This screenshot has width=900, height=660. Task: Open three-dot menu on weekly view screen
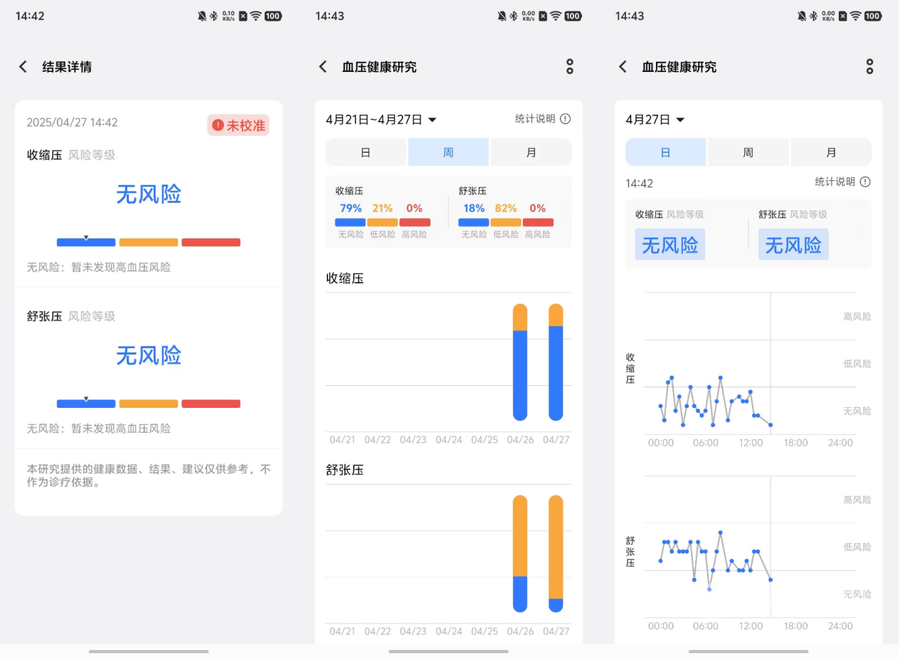[569, 67]
